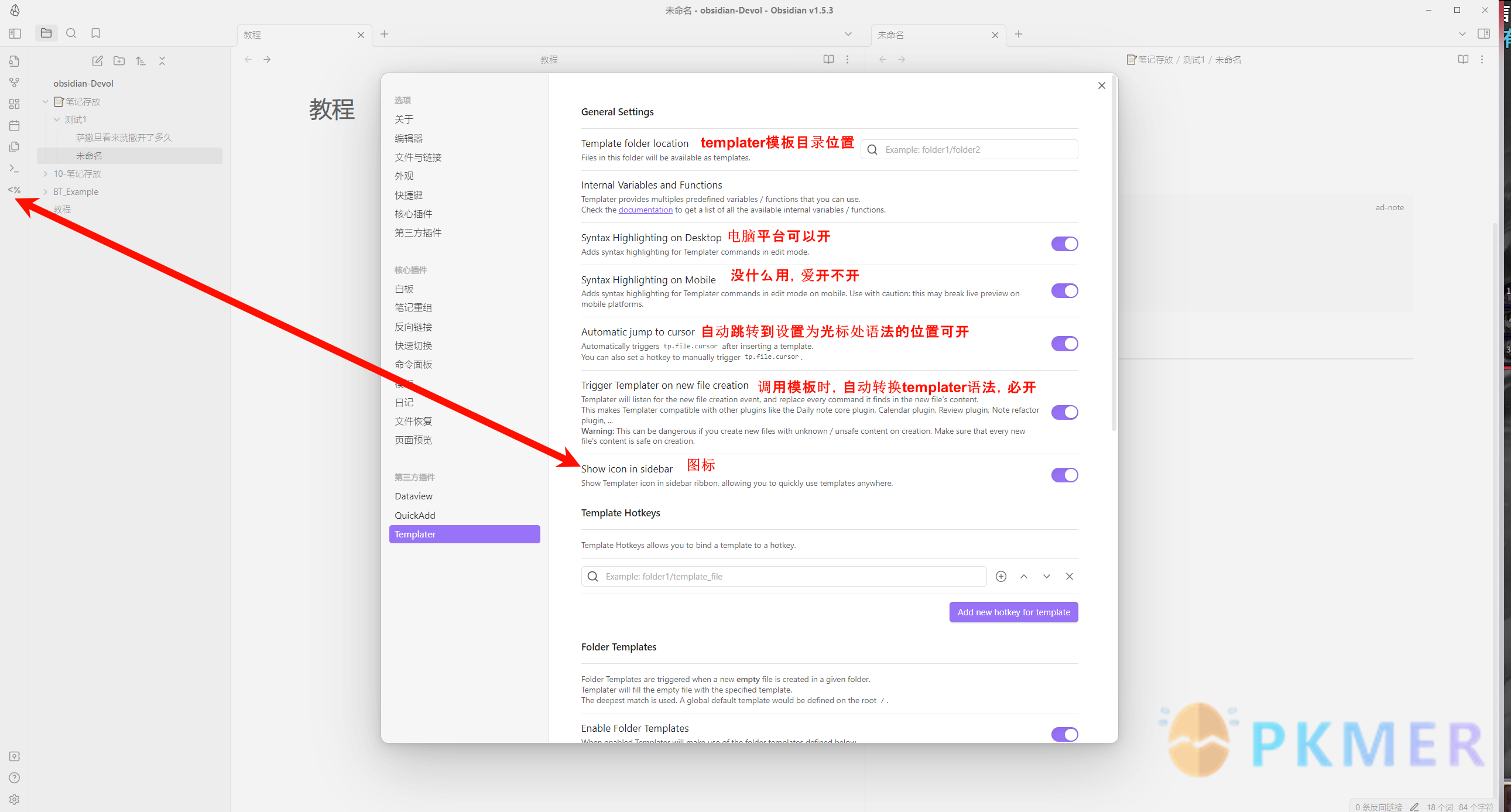
Task: Add template hotkey plus circle icon
Action: click(x=1001, y=576)
